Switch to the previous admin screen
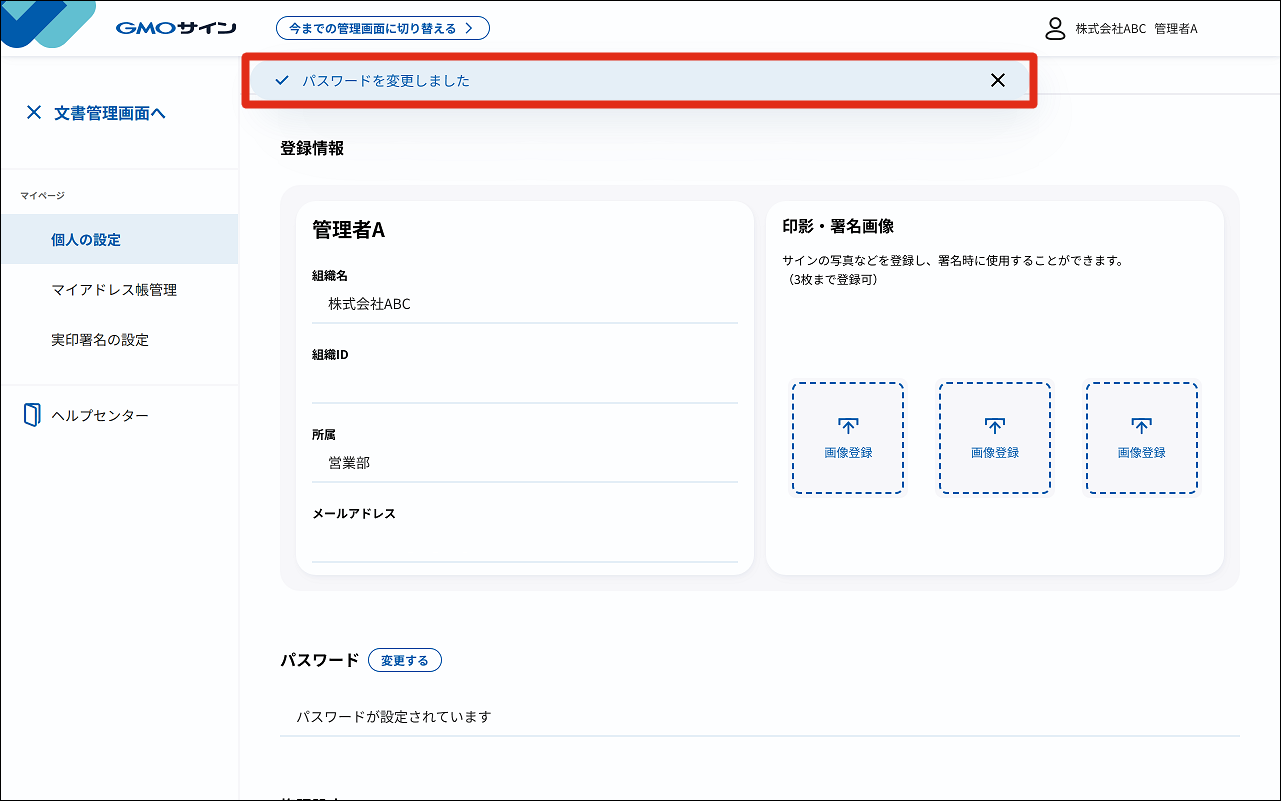This screenshot has height=801, width=1281. click(x=382, y=28)
